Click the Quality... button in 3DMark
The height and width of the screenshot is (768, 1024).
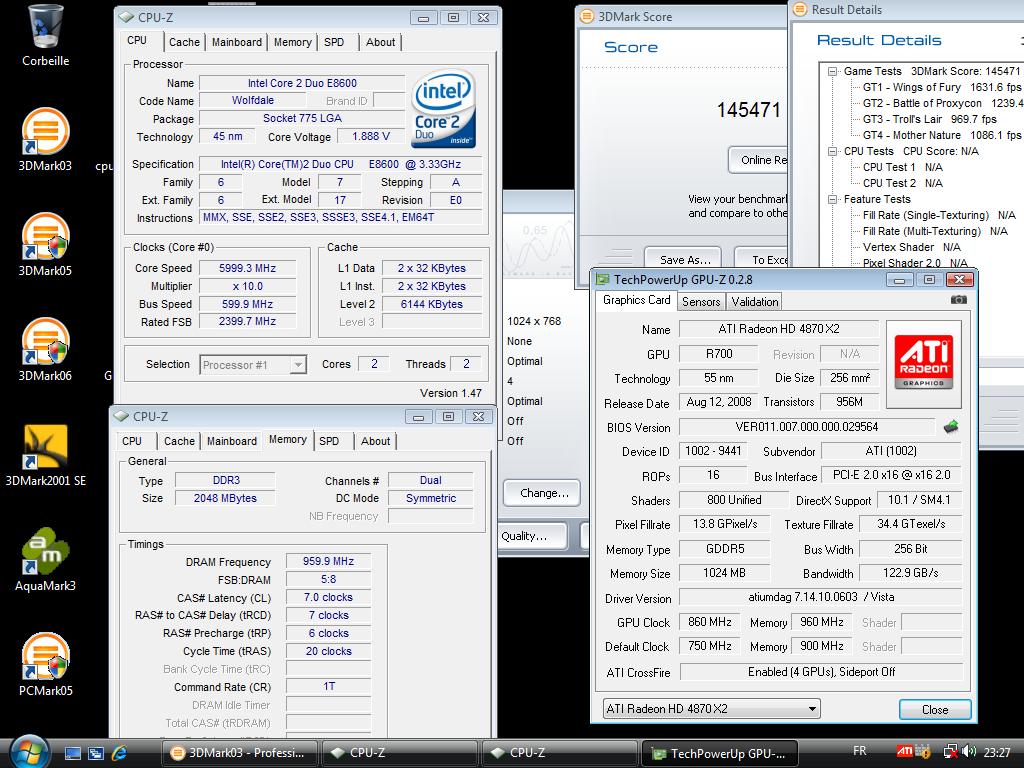pos(532,536)
